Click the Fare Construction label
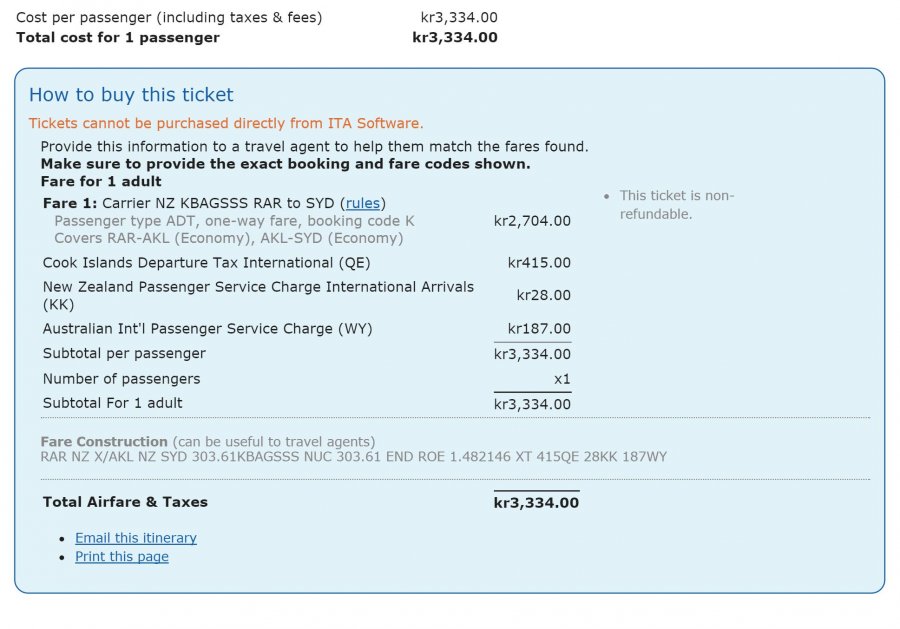 click(104, 441)
